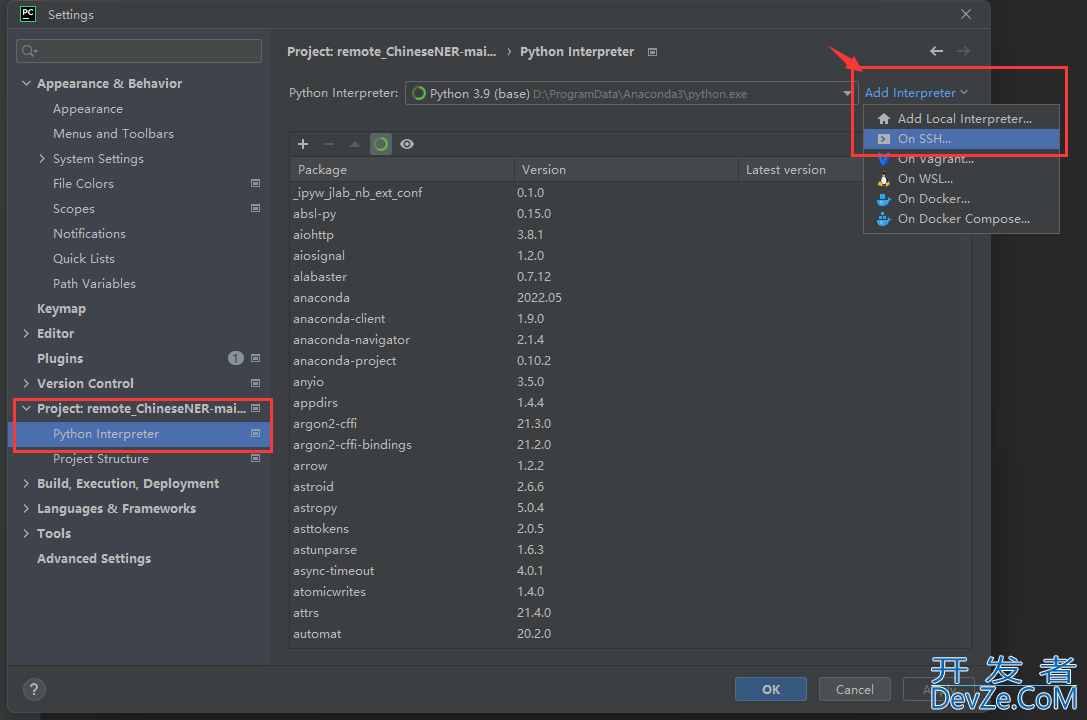Open Appearance settings page
1087x720 pixels.
[88, 109]
